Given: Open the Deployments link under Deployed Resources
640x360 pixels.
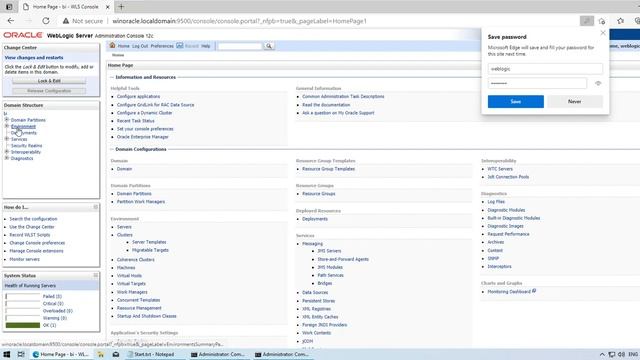Looking at the screenshot, I should pyautogui.click(x=315, y=219).
